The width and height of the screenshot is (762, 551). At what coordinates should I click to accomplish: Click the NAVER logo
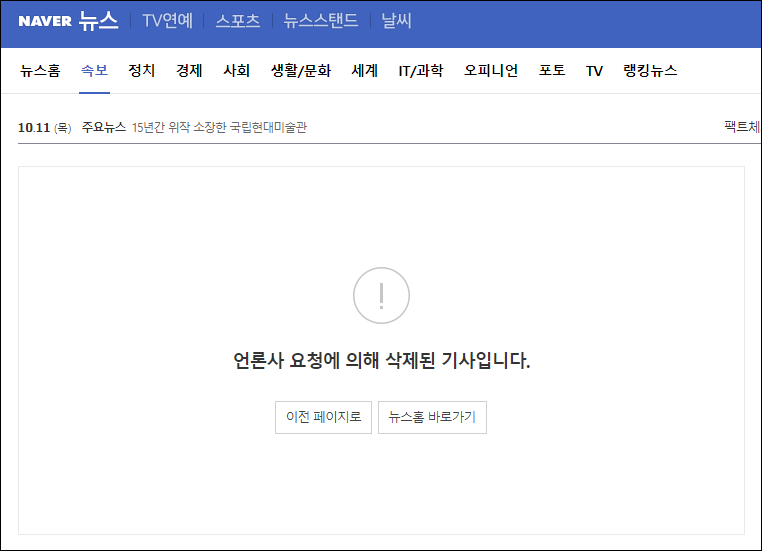[45, 21]
